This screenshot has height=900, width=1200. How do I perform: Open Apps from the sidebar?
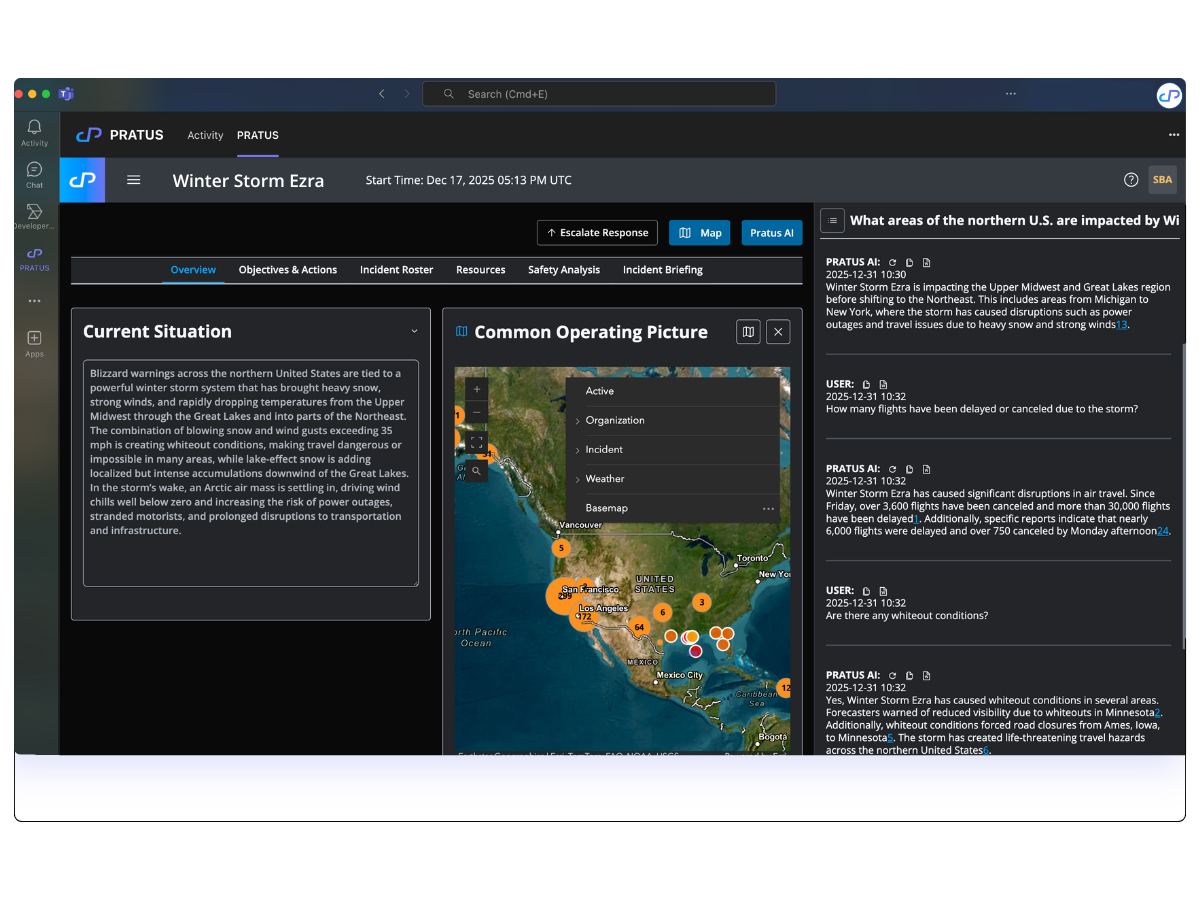click(33, 340)
